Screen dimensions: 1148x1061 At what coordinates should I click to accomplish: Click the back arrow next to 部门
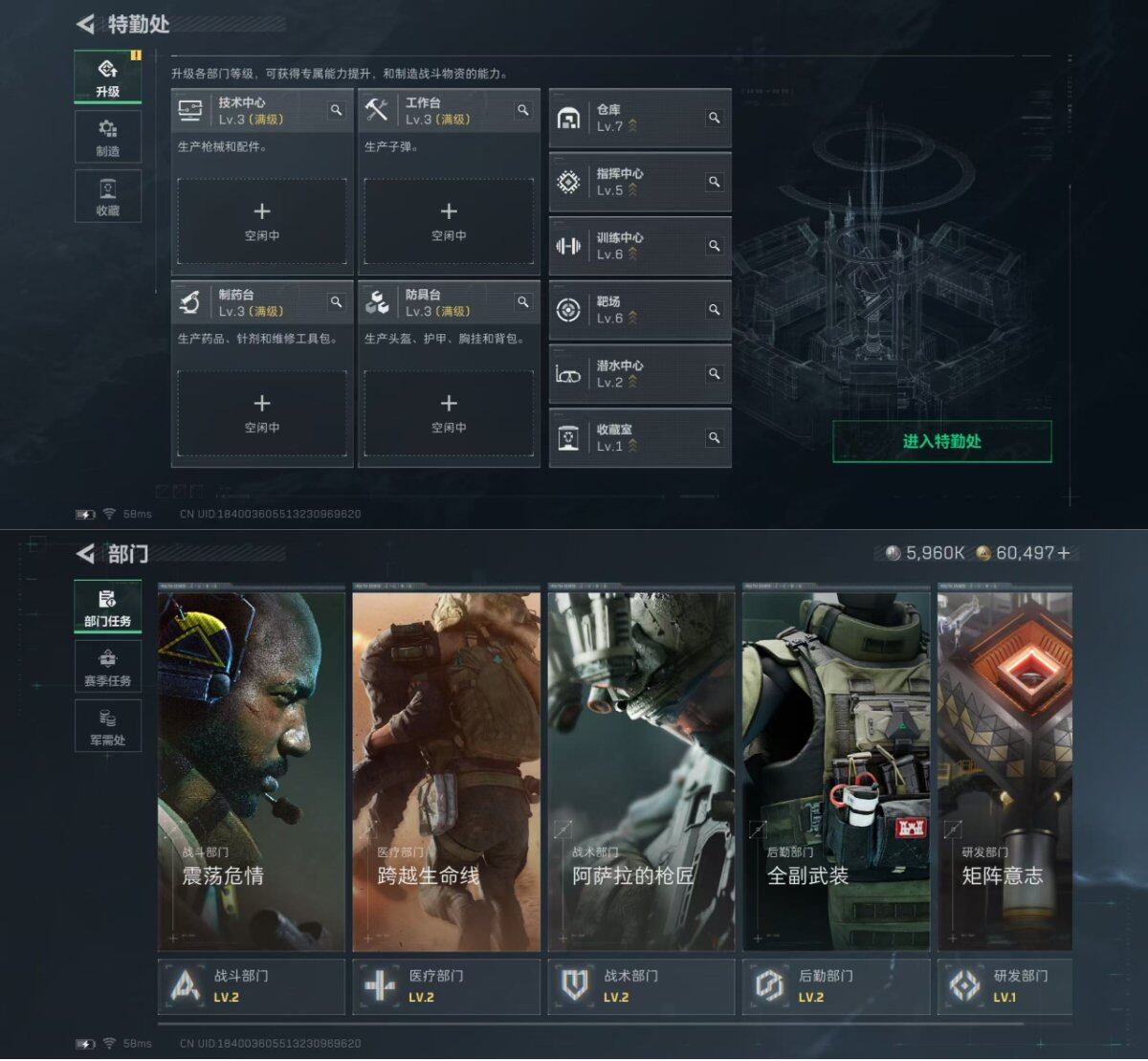(85, 553)
